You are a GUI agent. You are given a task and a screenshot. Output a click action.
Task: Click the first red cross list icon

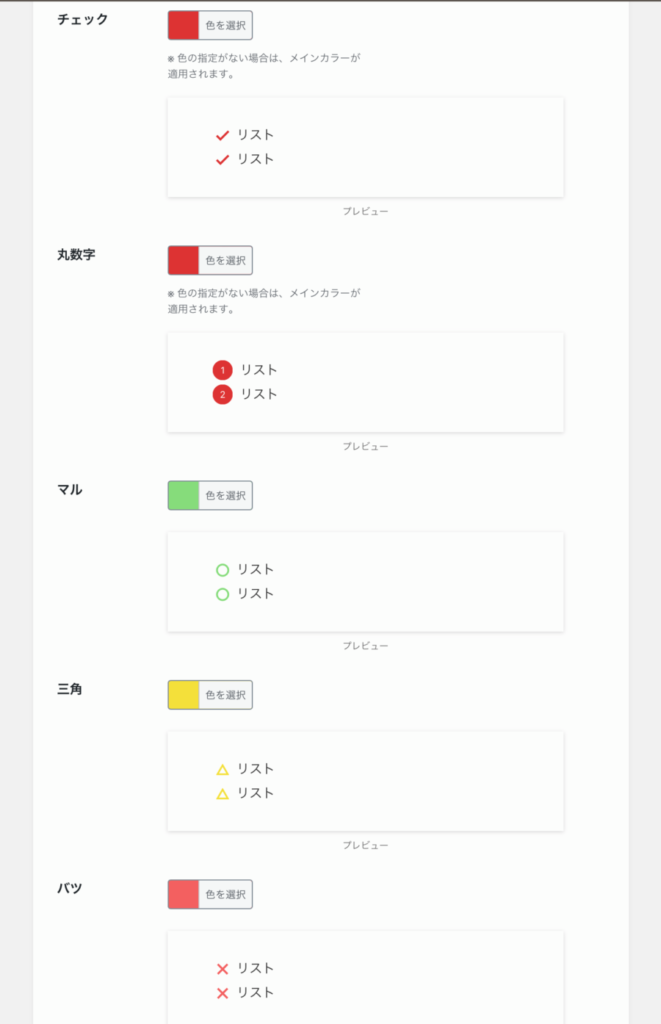(223, 969)
